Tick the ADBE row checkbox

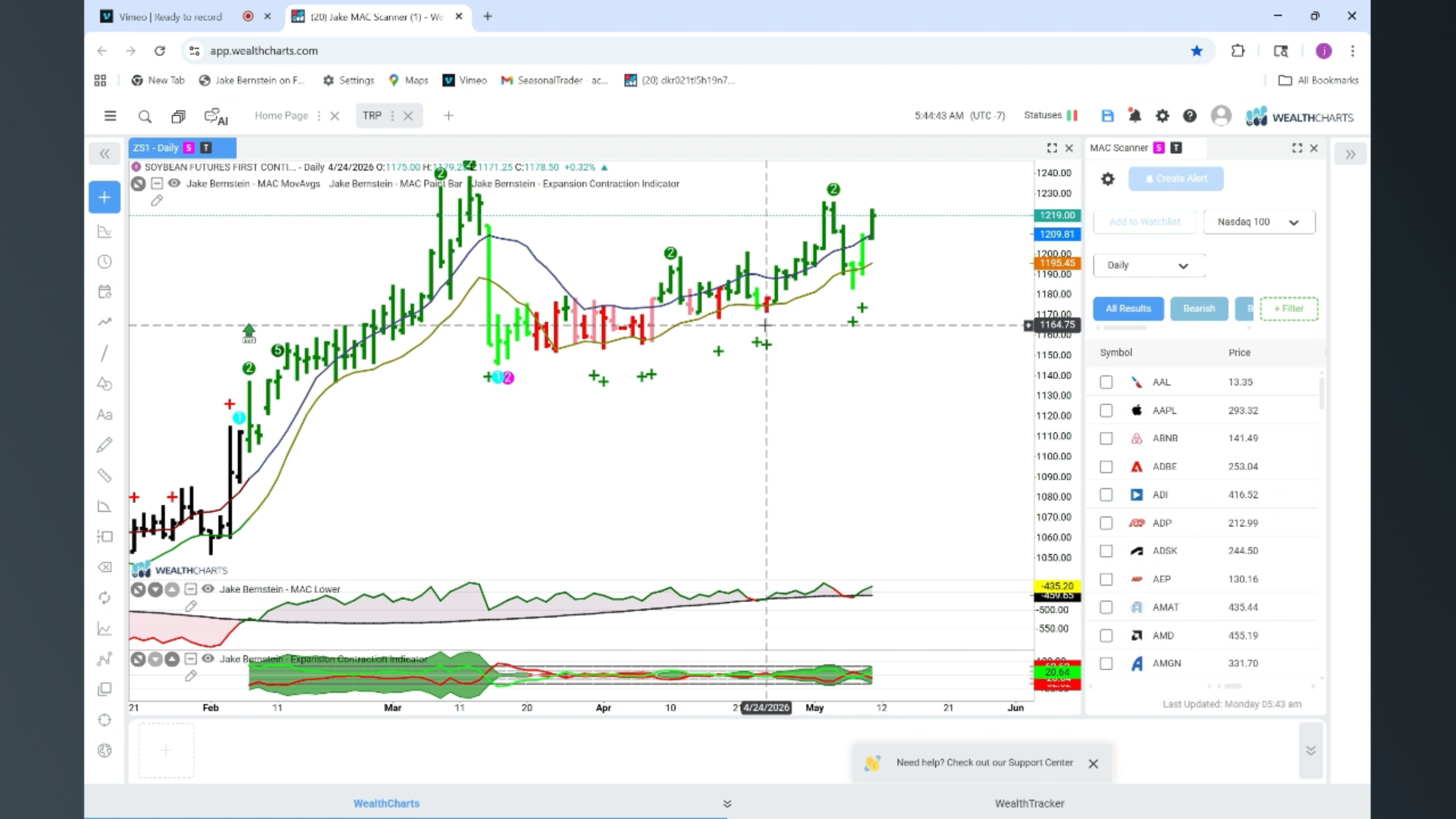pyautogui.click(x=1106, y=467)
